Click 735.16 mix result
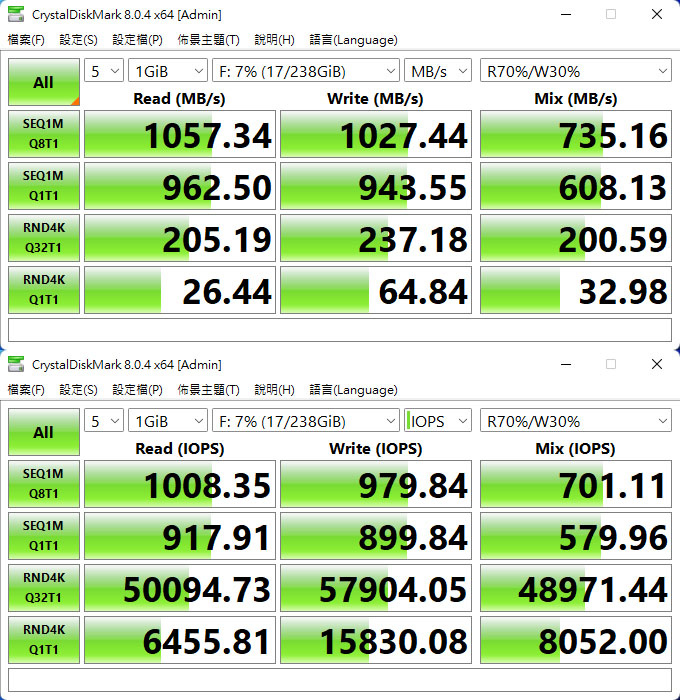This screenshot has height=700, width=680. tap(576, 134)
